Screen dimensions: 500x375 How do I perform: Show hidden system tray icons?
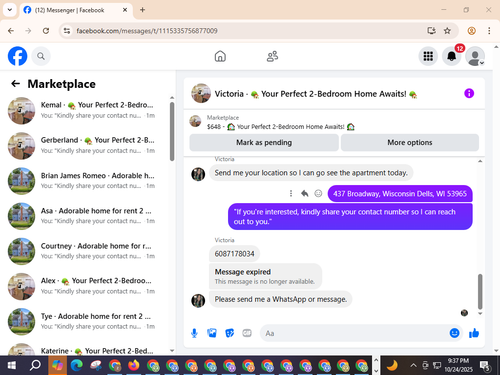(413, 365)
